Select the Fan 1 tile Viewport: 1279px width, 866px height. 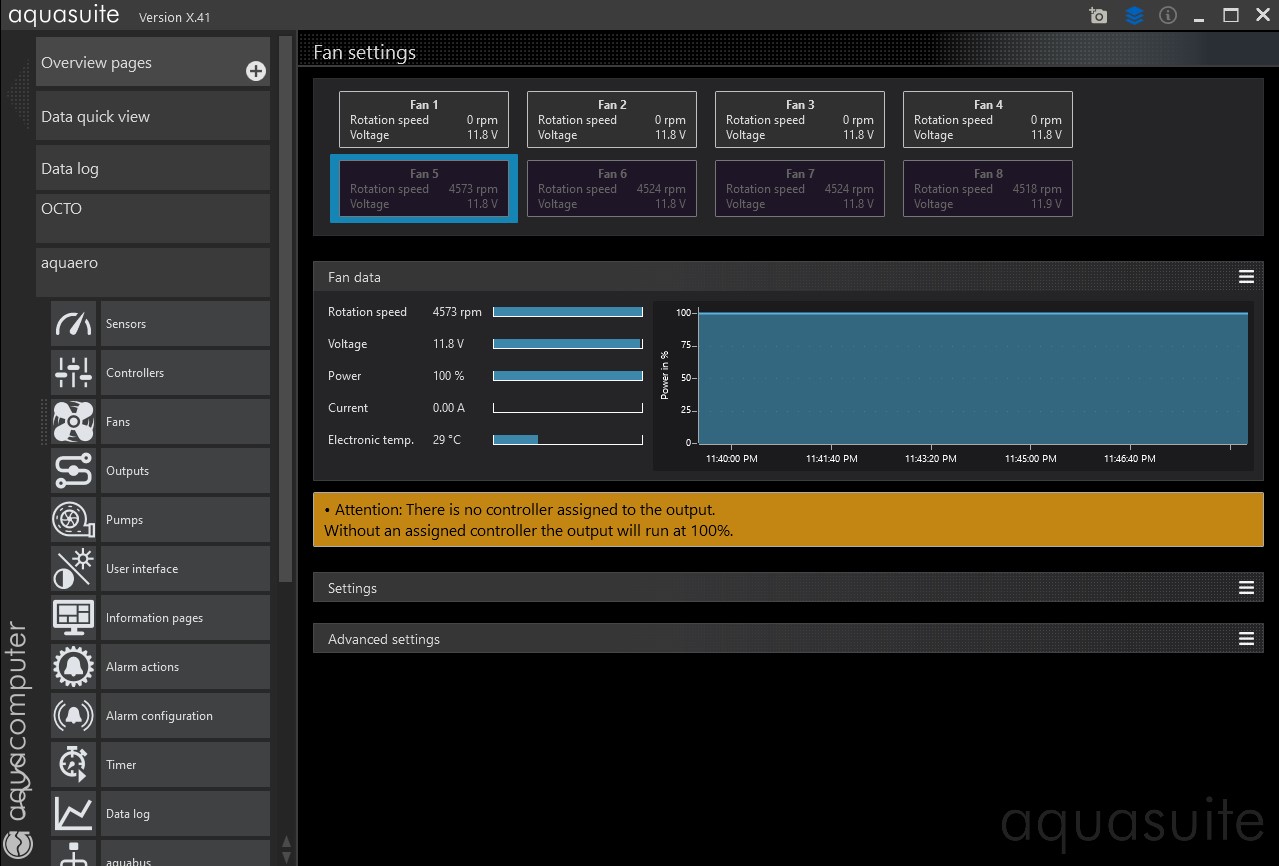point(423,119)
